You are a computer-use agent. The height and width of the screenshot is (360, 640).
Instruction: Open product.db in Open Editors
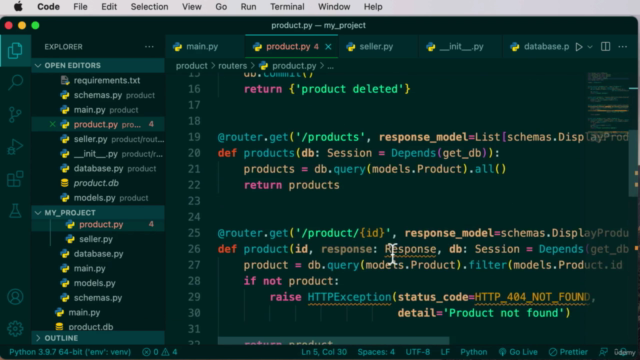(x=98, y=183)
